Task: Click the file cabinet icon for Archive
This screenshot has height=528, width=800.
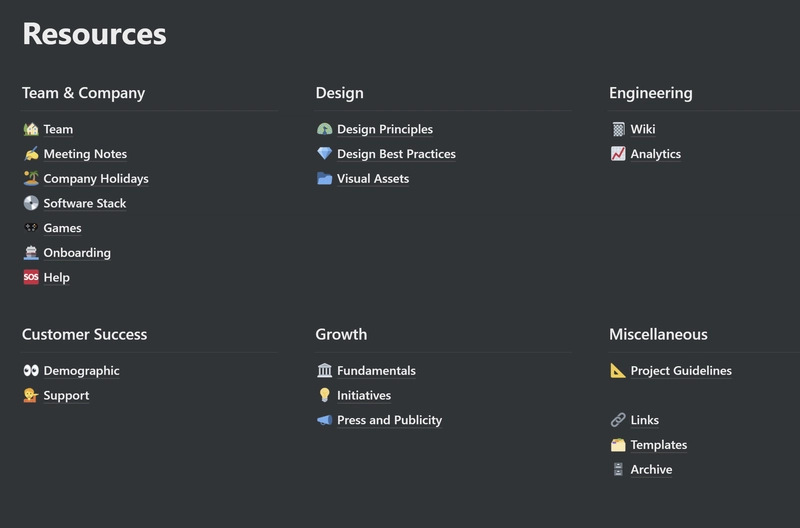Action: 618,469
